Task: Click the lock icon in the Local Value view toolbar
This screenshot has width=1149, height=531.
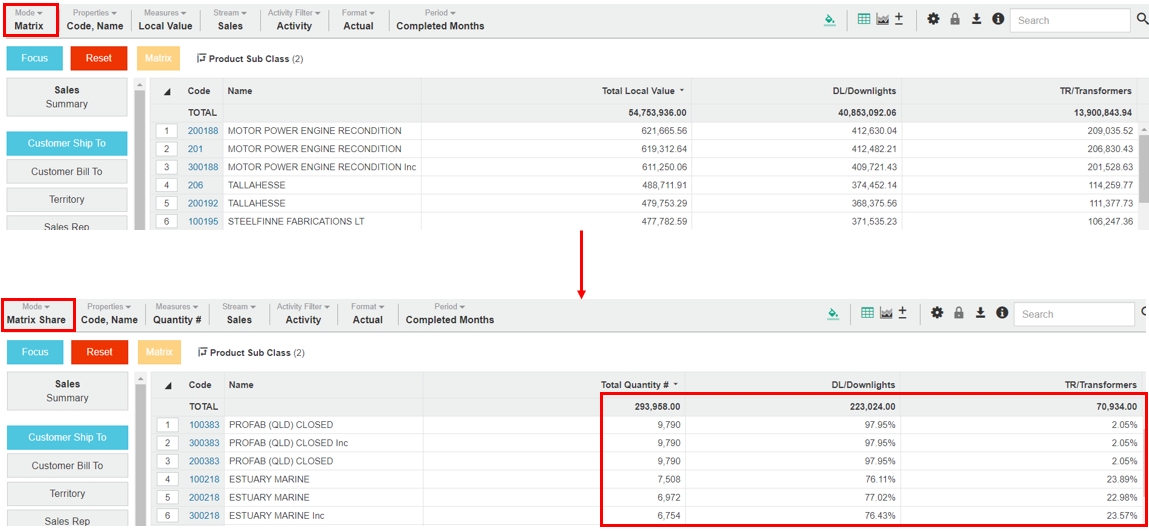Action: (x=955, y=19)
